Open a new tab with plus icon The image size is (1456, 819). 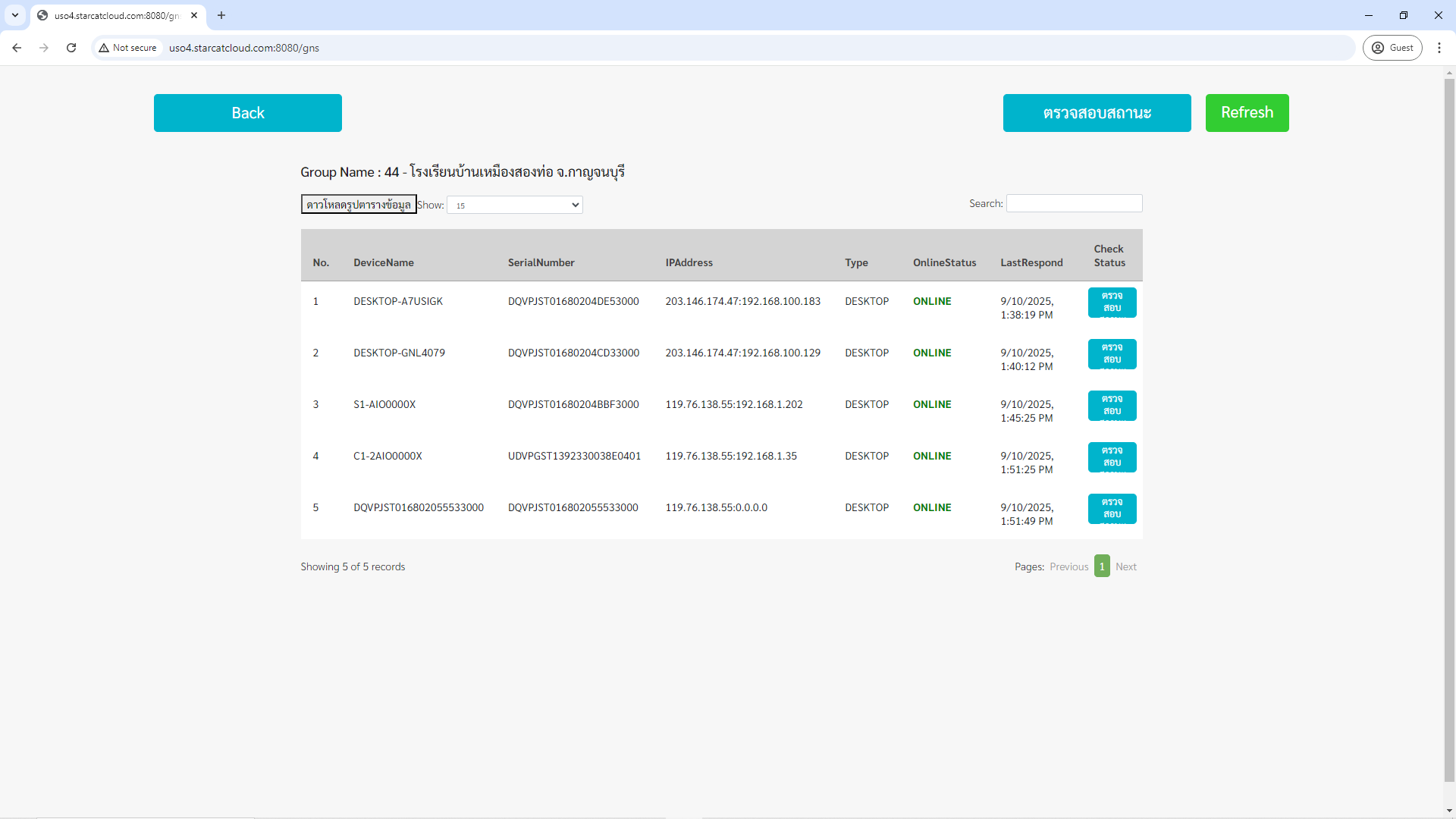(221, 15)
